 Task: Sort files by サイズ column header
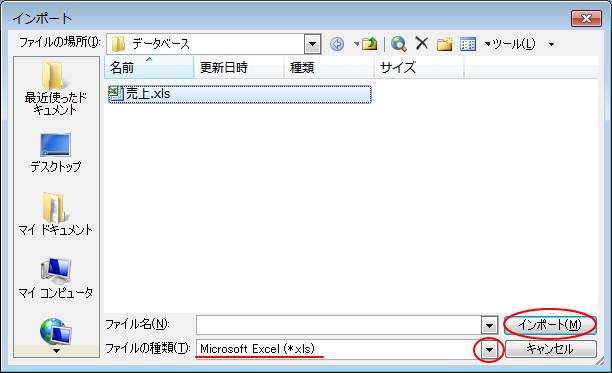pyautogui.click(x=419, y=67)
